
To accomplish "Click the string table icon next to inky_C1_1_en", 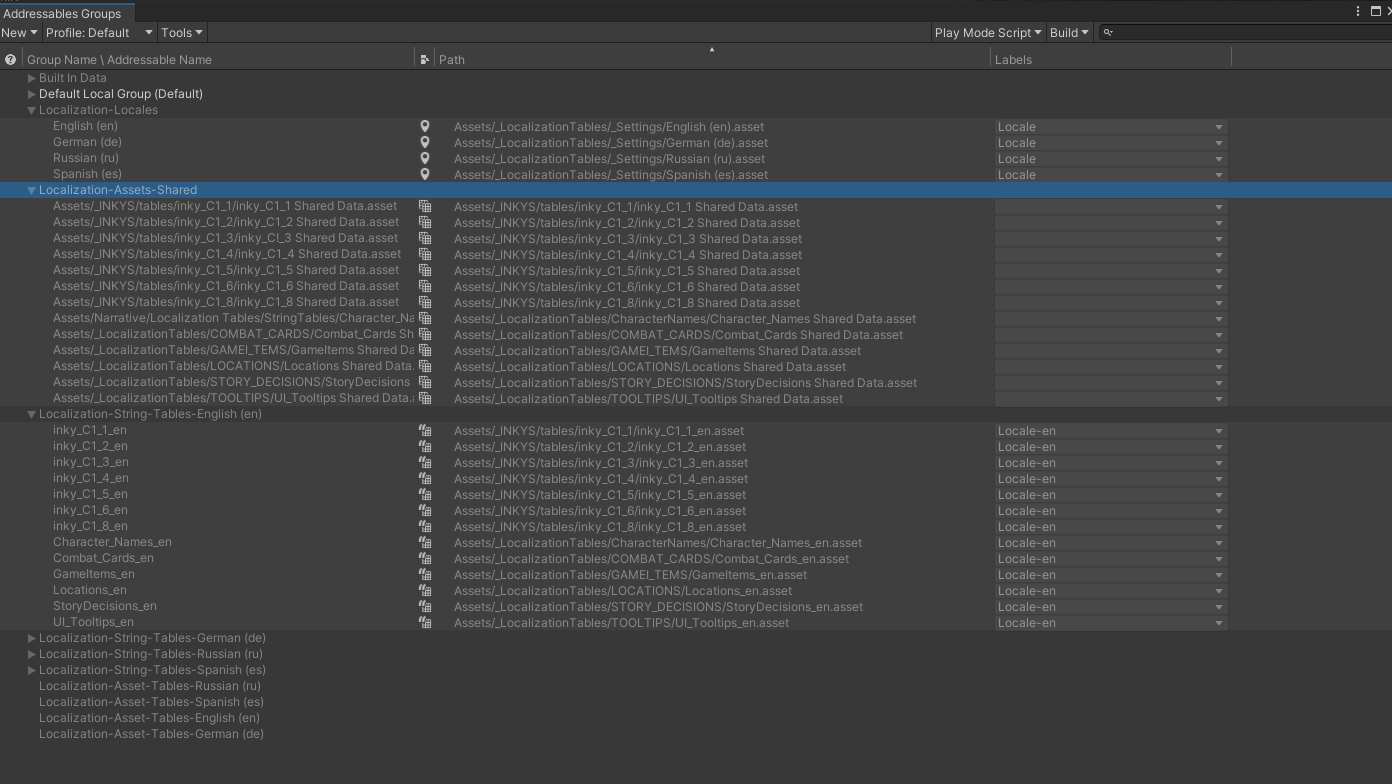I will (424, 430).
